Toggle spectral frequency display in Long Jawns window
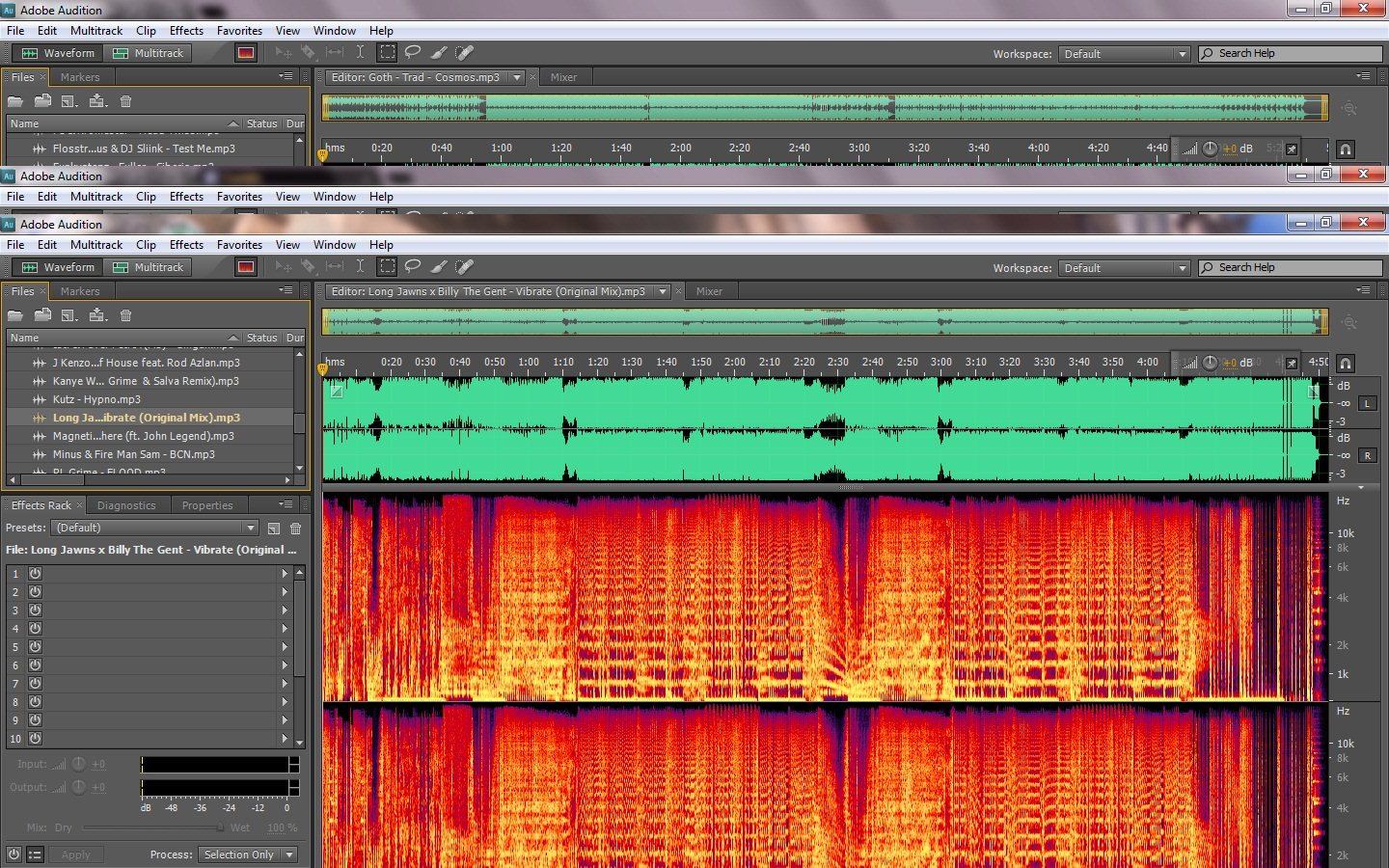The width and height of the screenshot is (1389, 868). point(246,267)
